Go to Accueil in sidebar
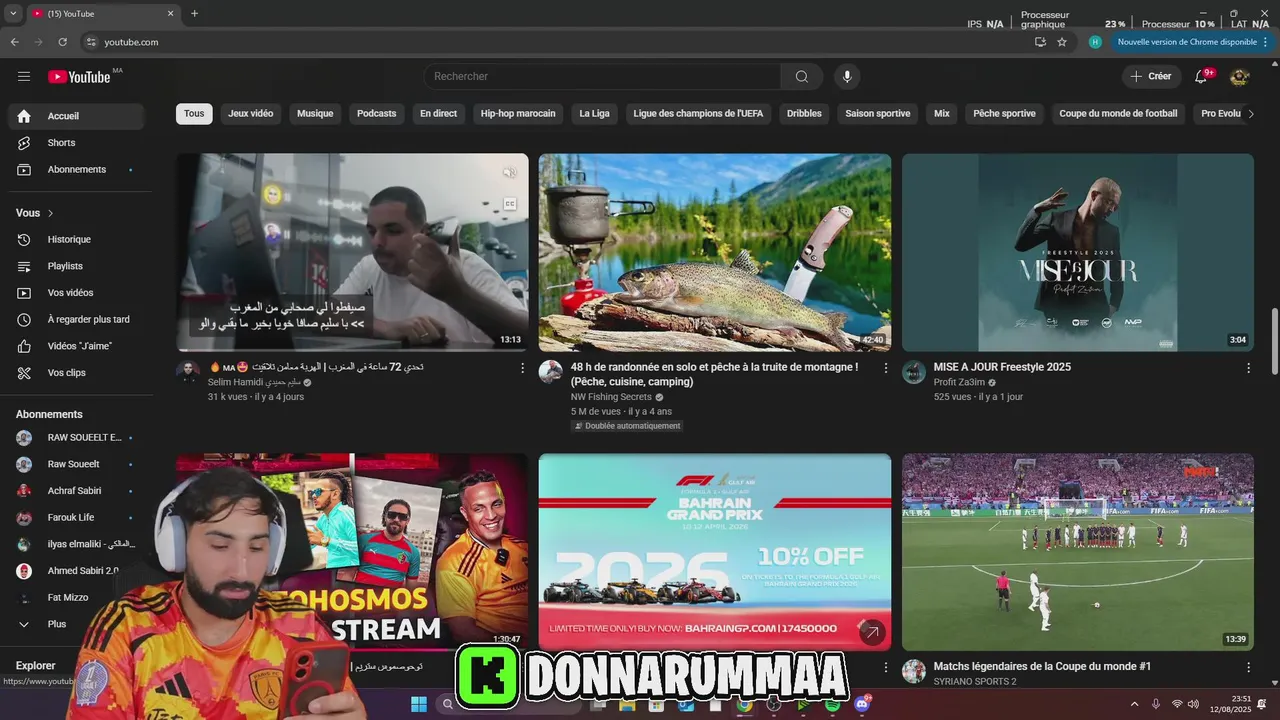Image resolution: width=1280 pixels, height=720 pixels. pyautogui.click(x=76, y=116)
